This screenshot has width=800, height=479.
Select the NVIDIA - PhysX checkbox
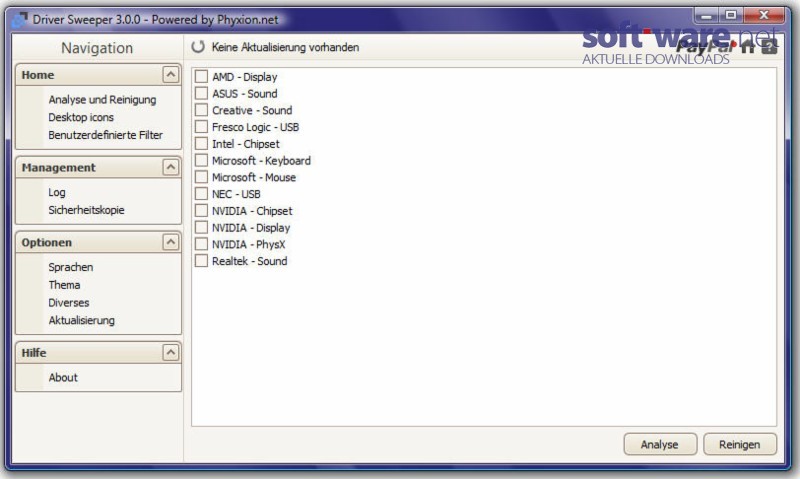pyautogui.click(x=202, y=244)
